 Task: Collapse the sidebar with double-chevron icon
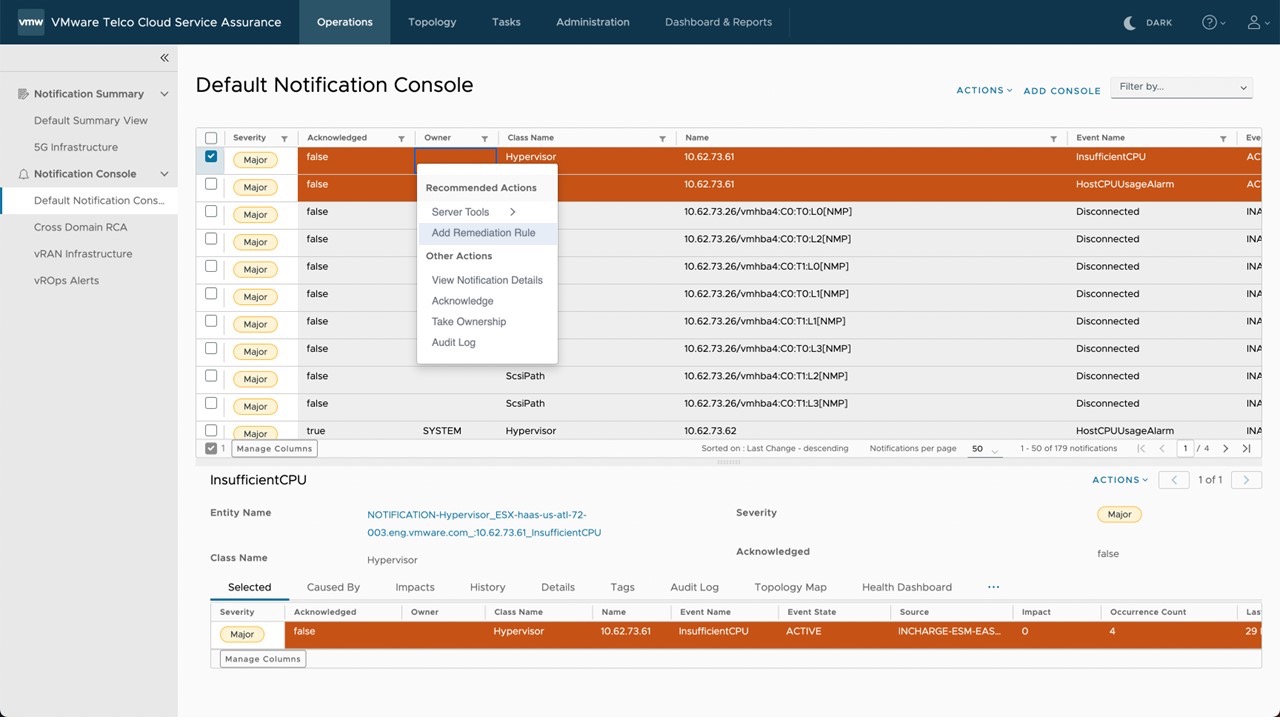click(x=164, y=58)
